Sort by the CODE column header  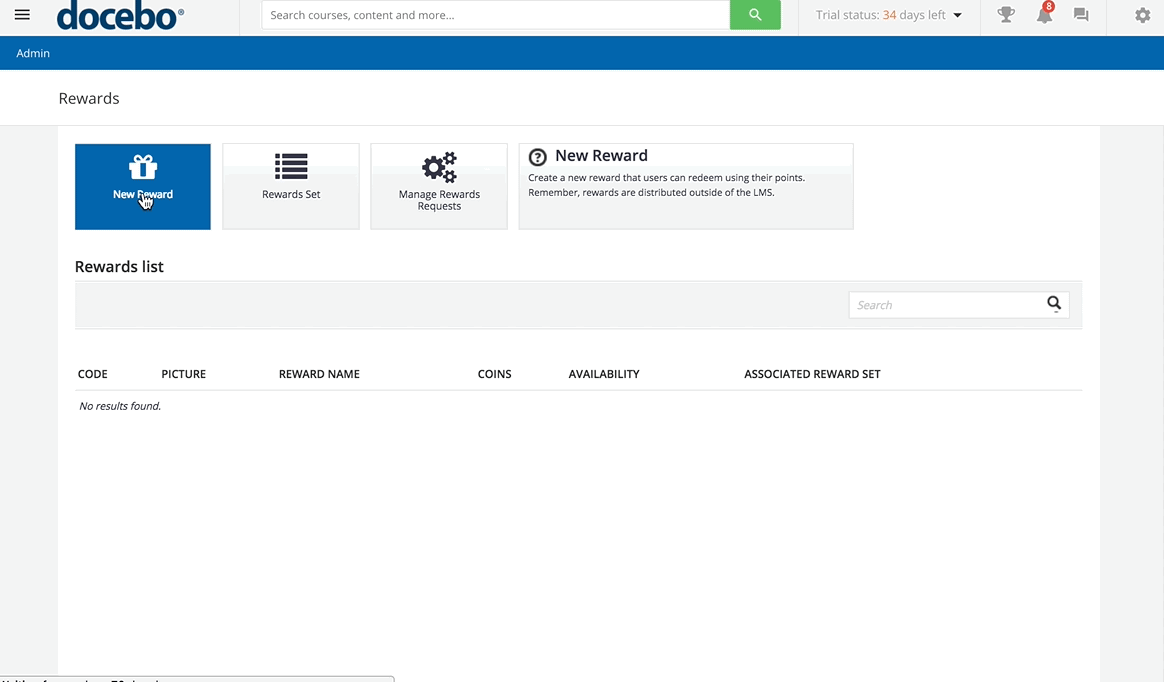point(93,374)
